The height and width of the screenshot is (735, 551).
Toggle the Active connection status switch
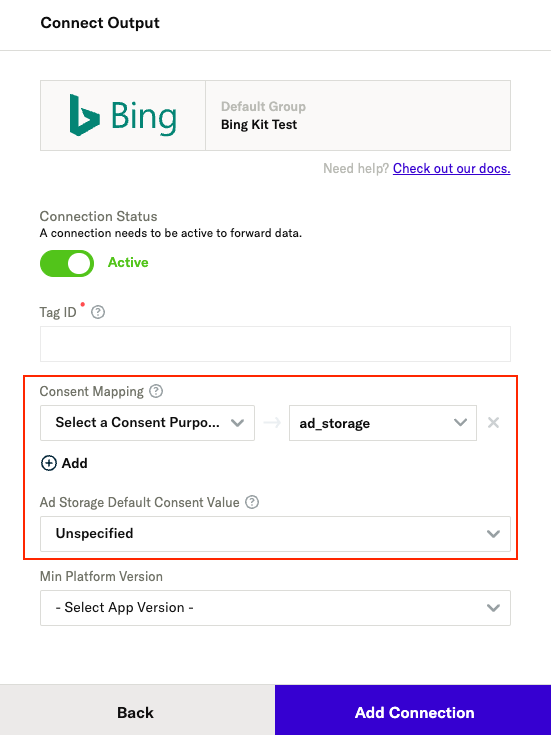coord(67,263)
